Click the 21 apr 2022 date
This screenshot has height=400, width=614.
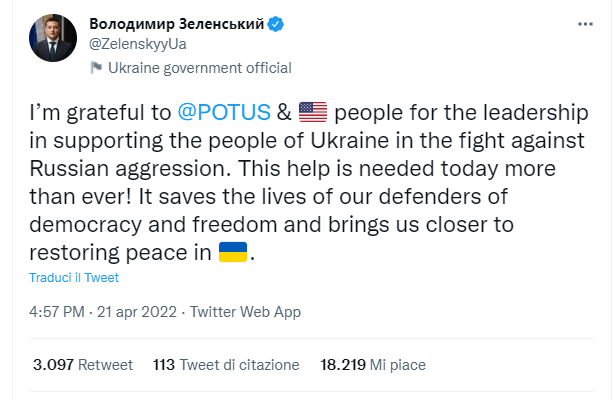[137, 312]
